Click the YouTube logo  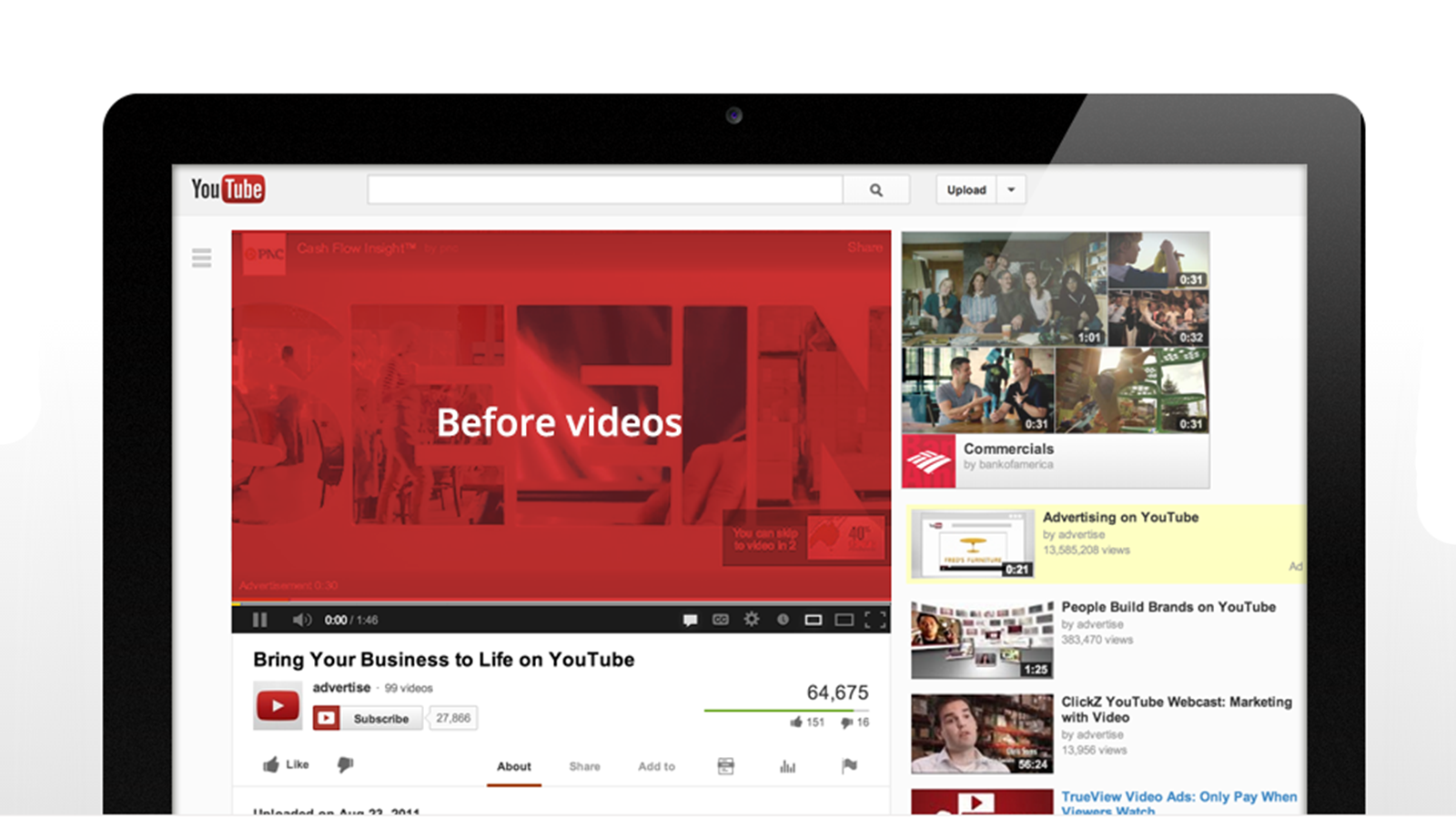[227, 188]
